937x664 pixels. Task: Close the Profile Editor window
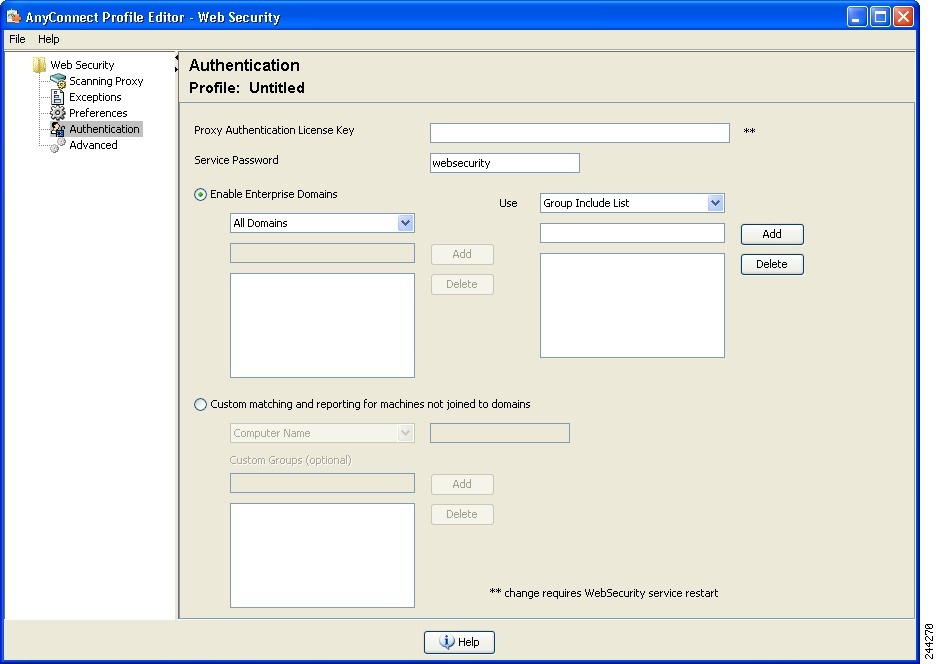pyautogui.click(x=904, y=16)
